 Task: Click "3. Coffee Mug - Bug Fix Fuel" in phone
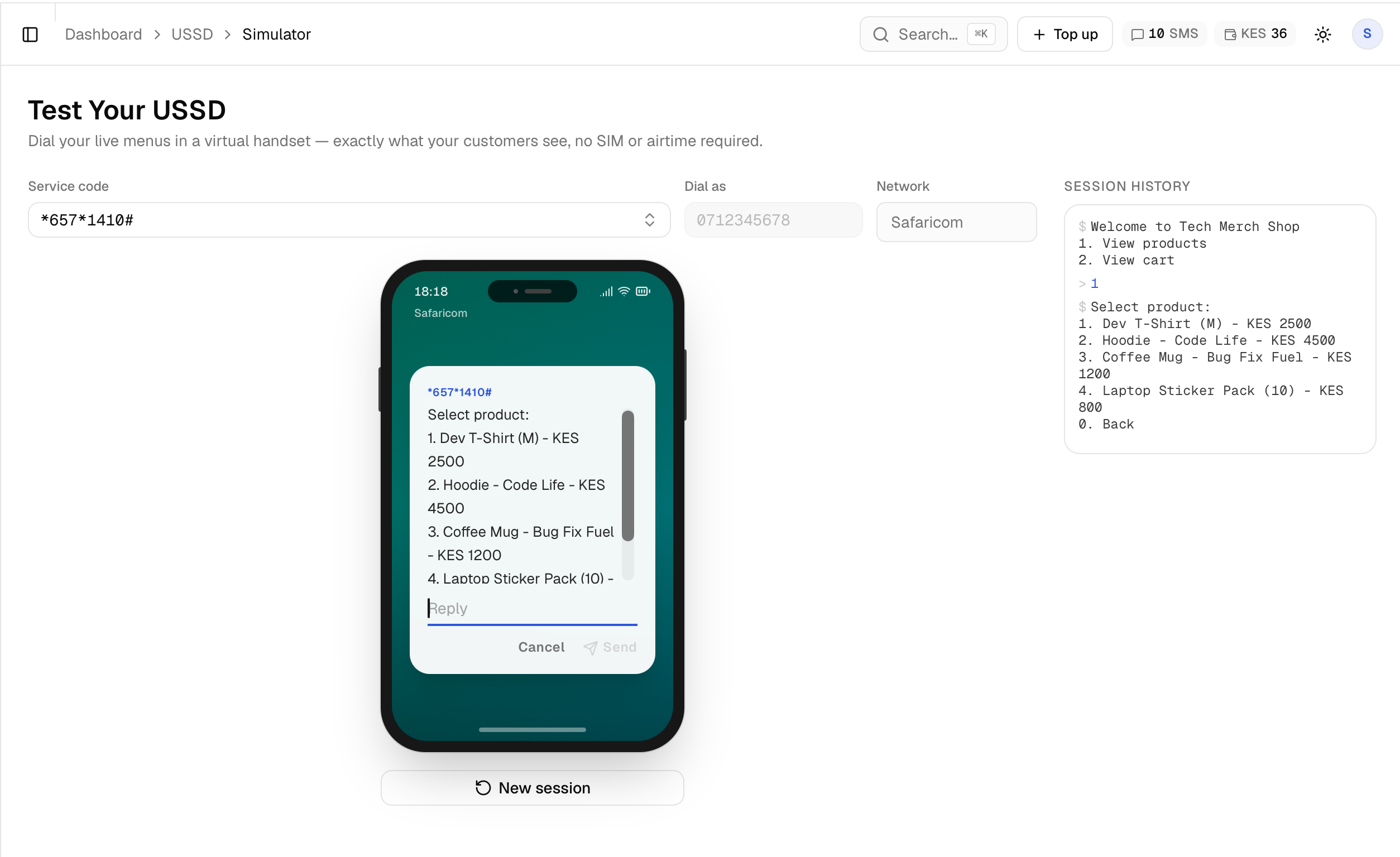coord(520,532)
